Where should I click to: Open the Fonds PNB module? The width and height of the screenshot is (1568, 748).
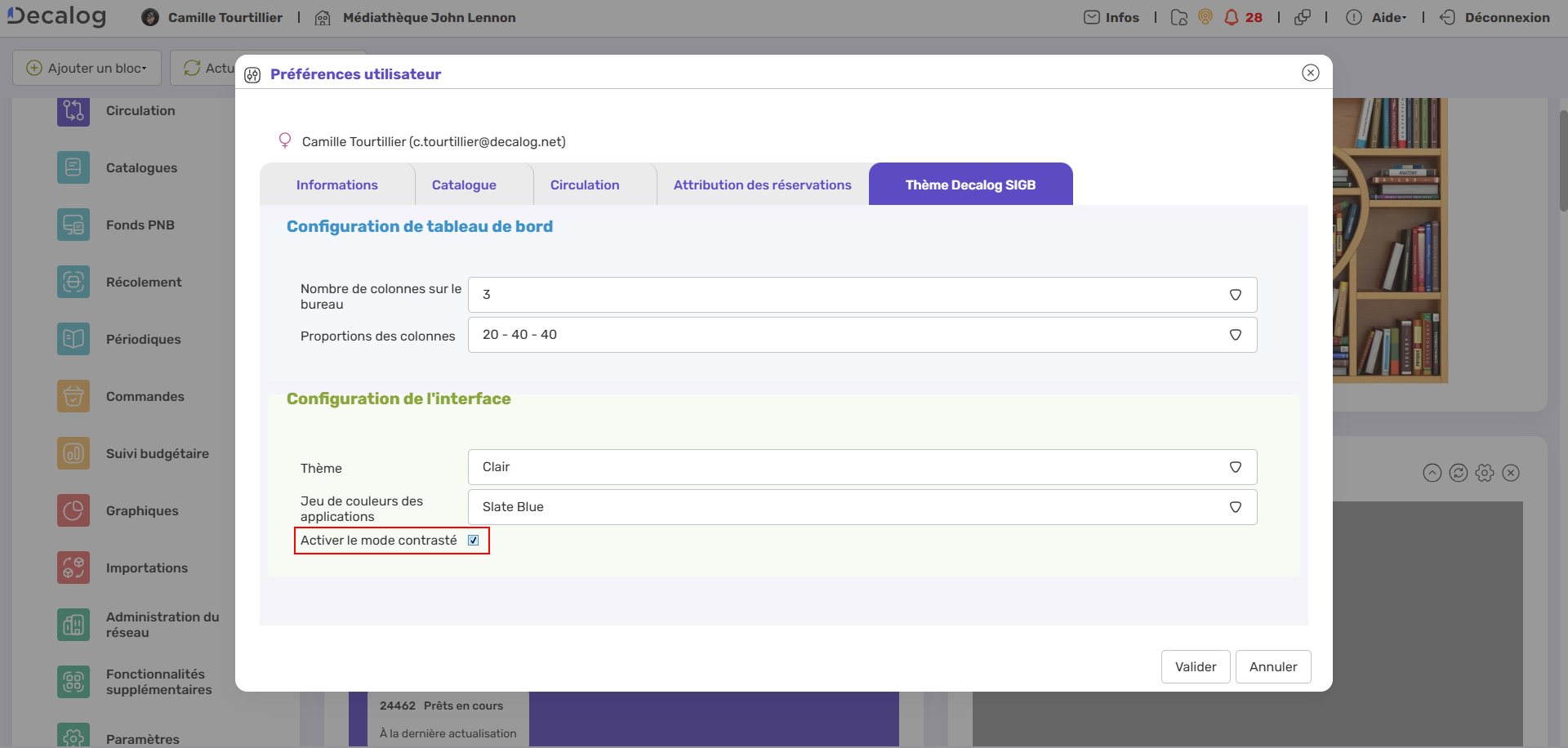73,225
